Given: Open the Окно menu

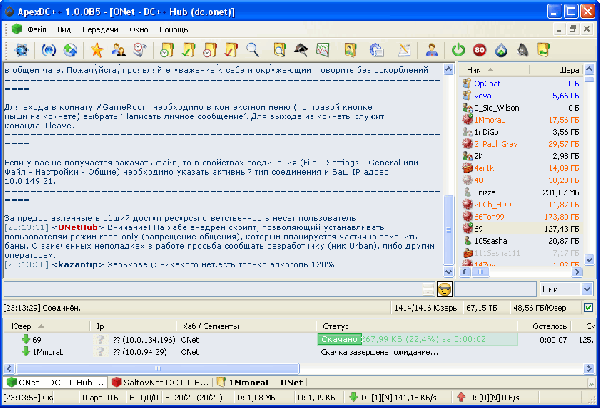Looking at the screenshot, I should [x=139, y=29].
